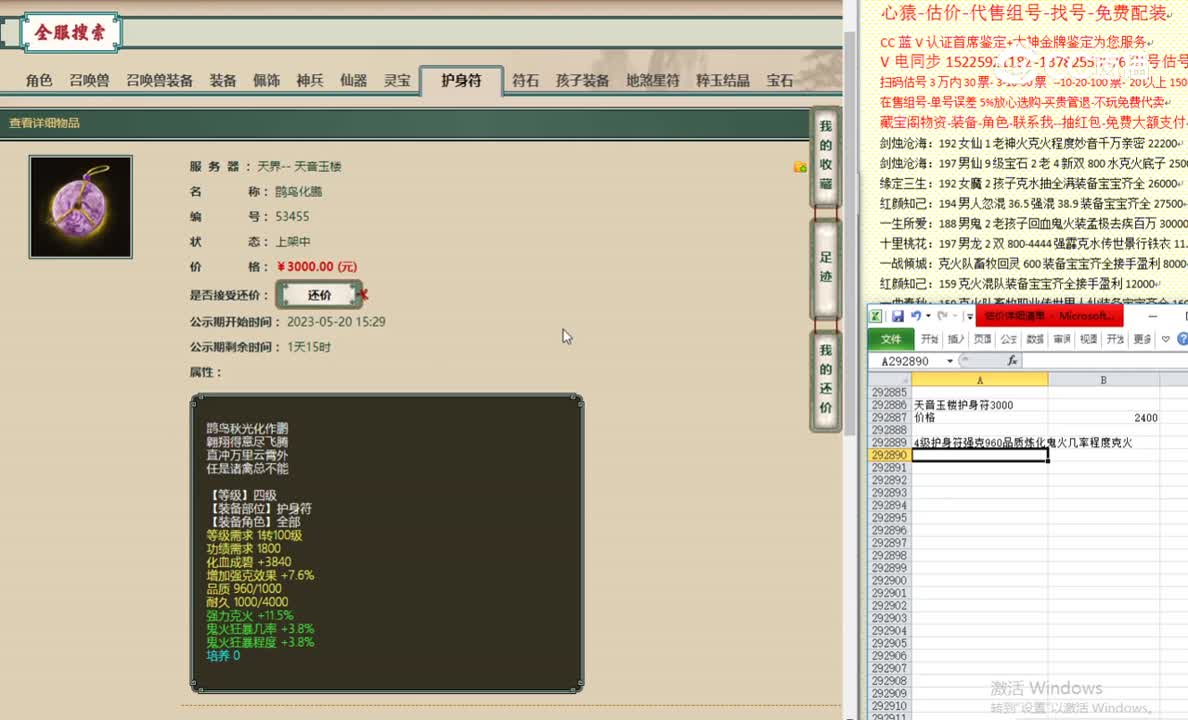Viewport: 1188px width, 720px height.
Task: Select column B header in Excel
Action: coord(1103,380)
